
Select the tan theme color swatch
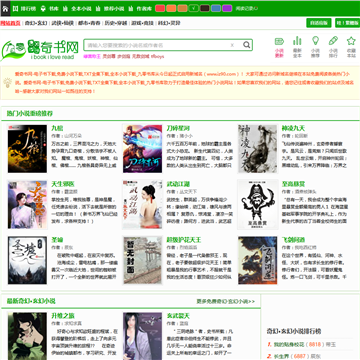pos(182,8)
